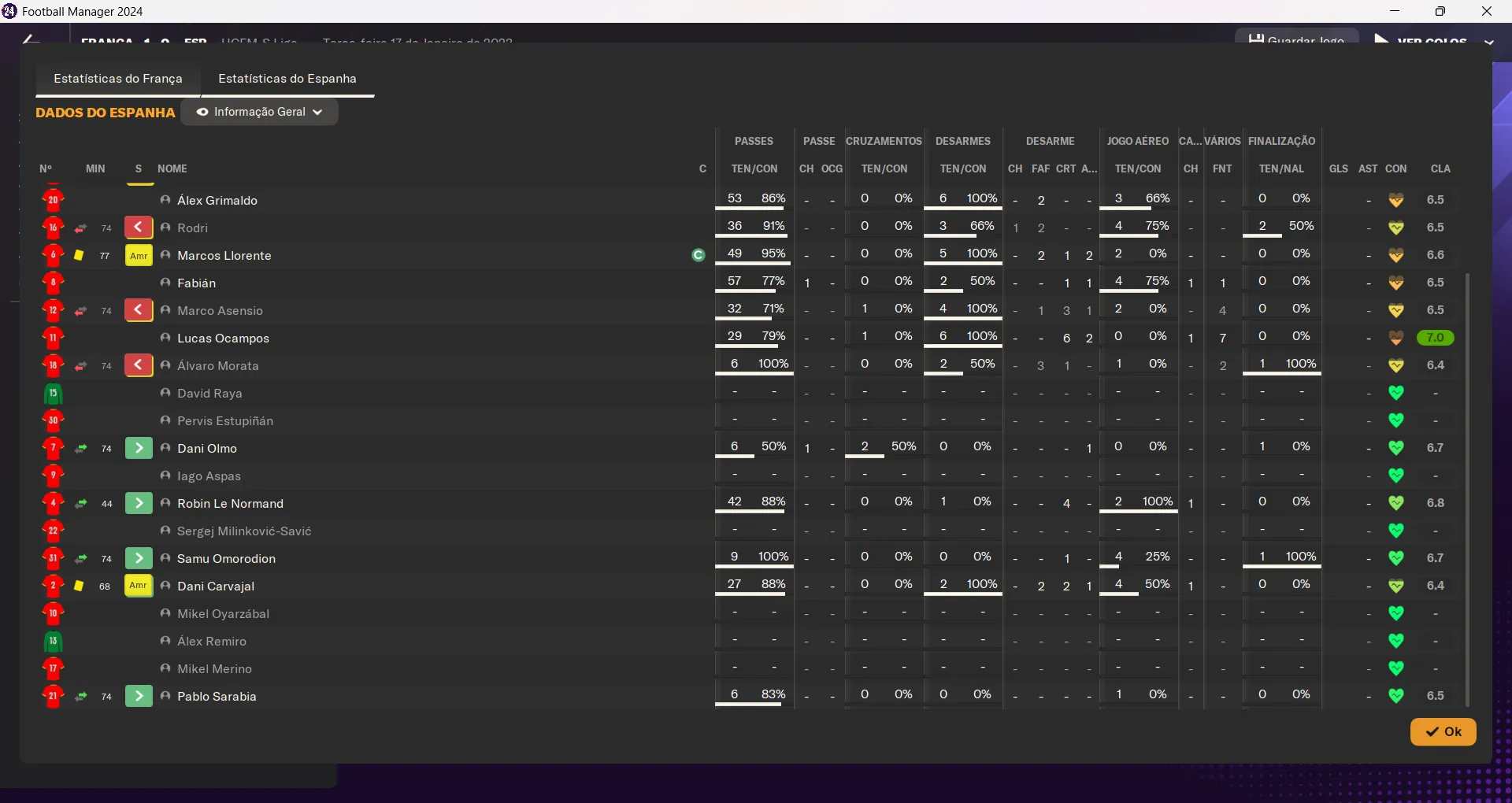Image resolution: width=1512 pixels, height=803 pixels.
Task: Switch to Estatísticas do França tab
Action: pos(118,79)
